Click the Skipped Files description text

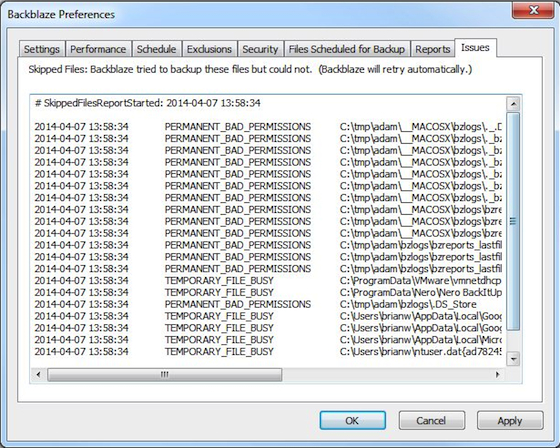coord(250,69)
